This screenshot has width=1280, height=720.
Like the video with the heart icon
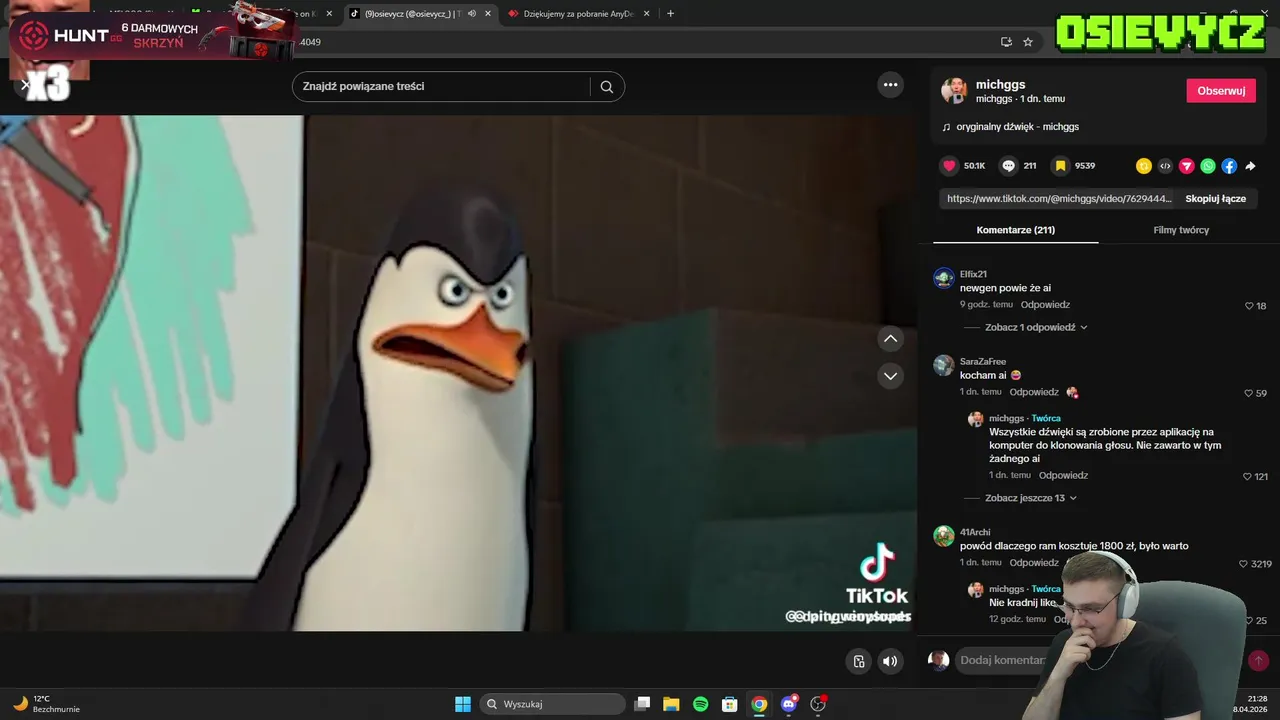tap(949, 166)
